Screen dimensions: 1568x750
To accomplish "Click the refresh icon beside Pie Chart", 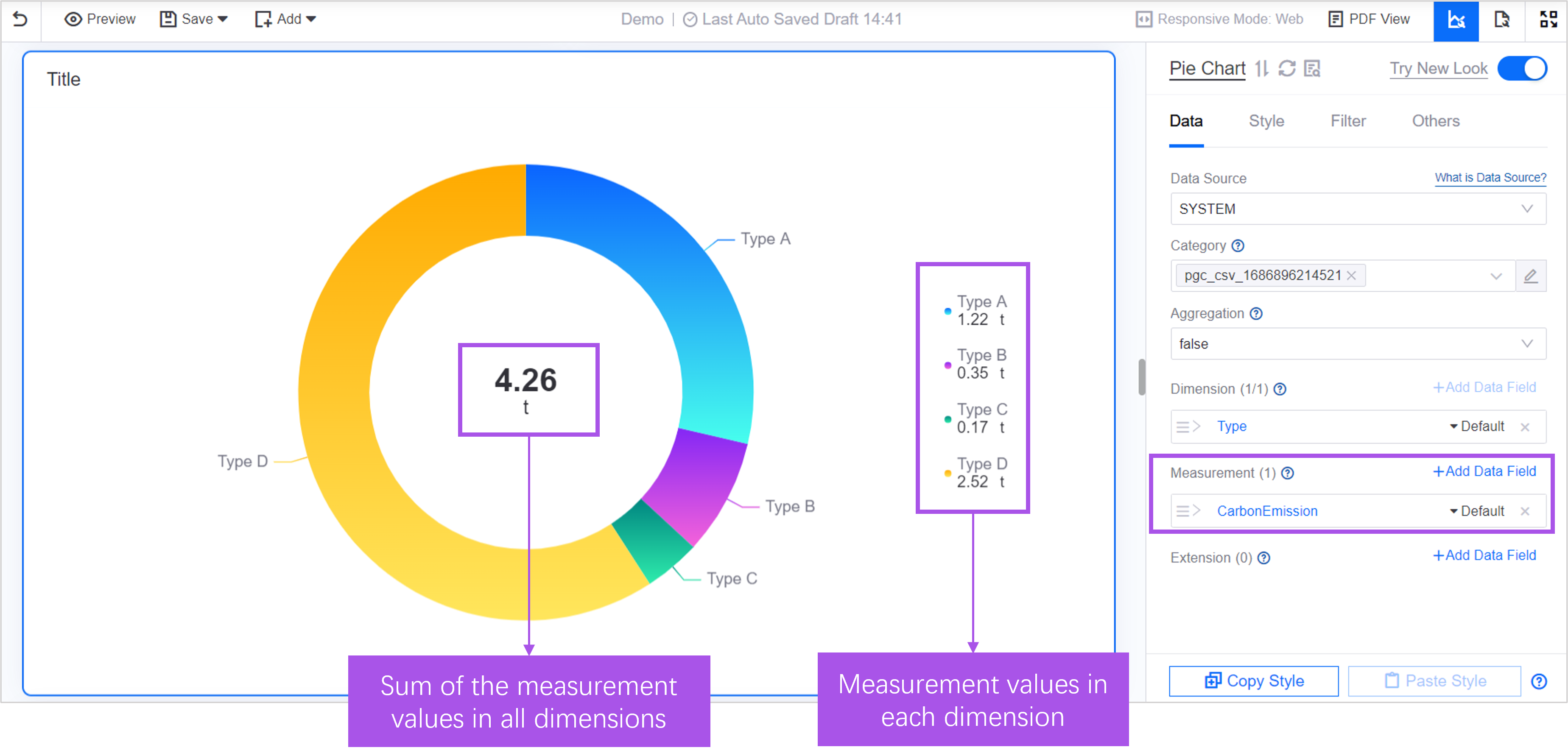I will tap(1287, 68).
